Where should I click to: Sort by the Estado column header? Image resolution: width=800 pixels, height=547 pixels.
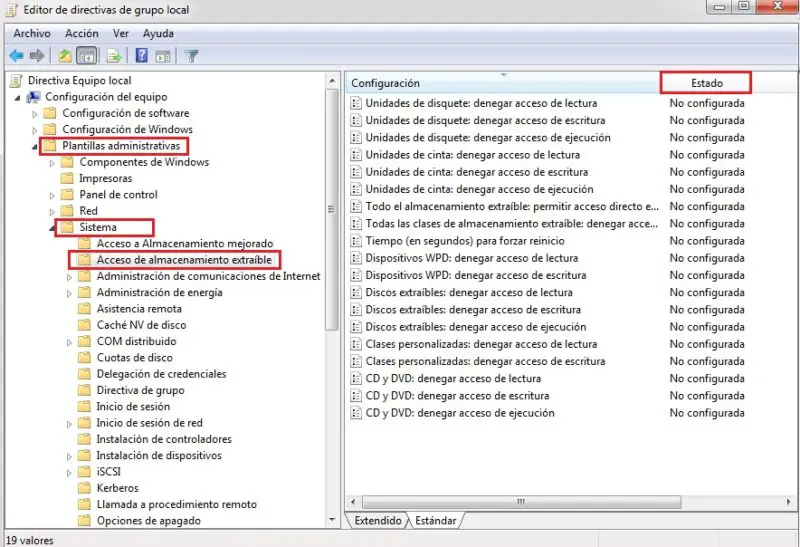pos(706,83)
